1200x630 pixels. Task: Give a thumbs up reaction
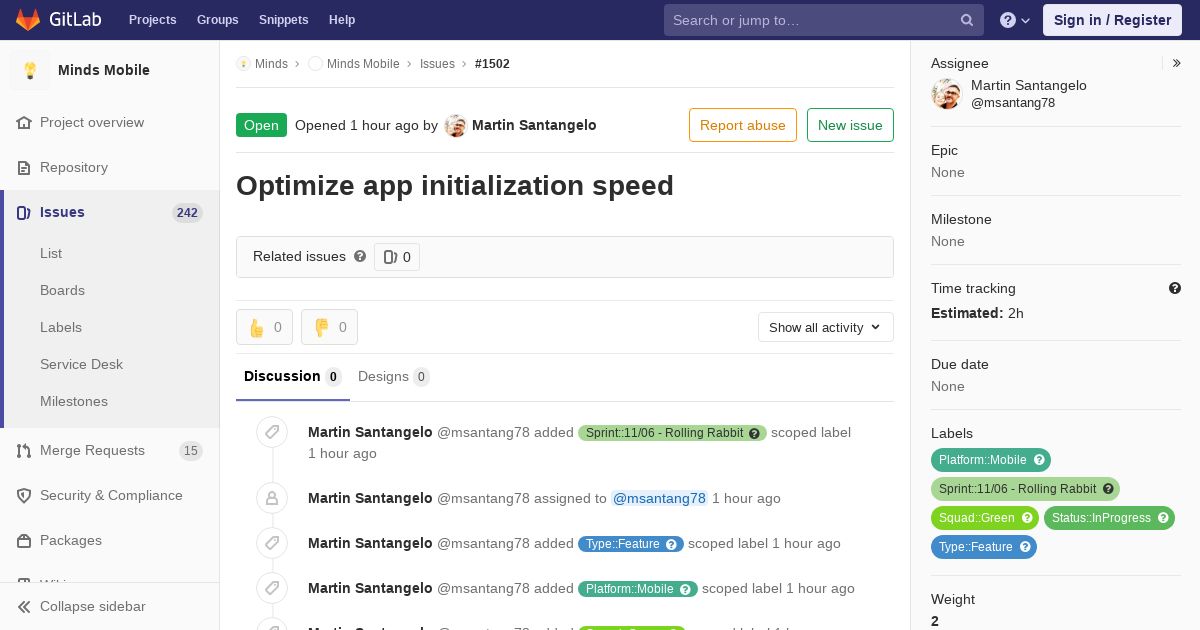point(264,327)
